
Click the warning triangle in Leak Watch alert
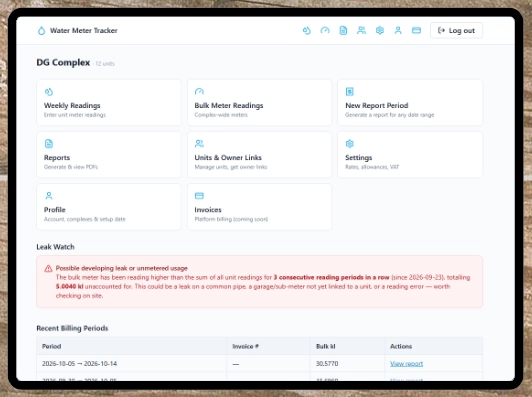[x=48, y=268]
